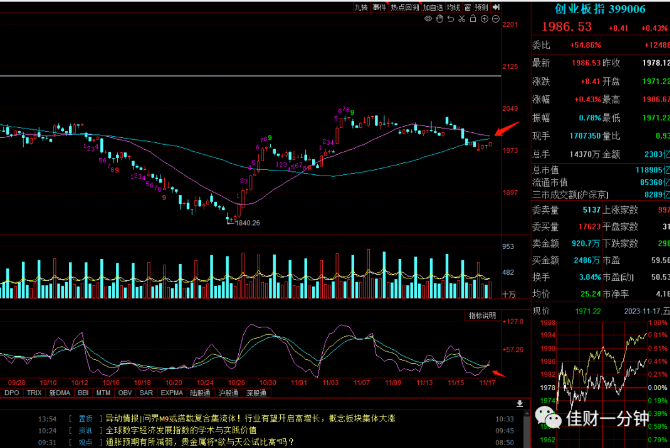Image resolution: width=670 pixels, height=448 pixels.
Task: Click the 现手 1707350 value
Action: point(585,136)
